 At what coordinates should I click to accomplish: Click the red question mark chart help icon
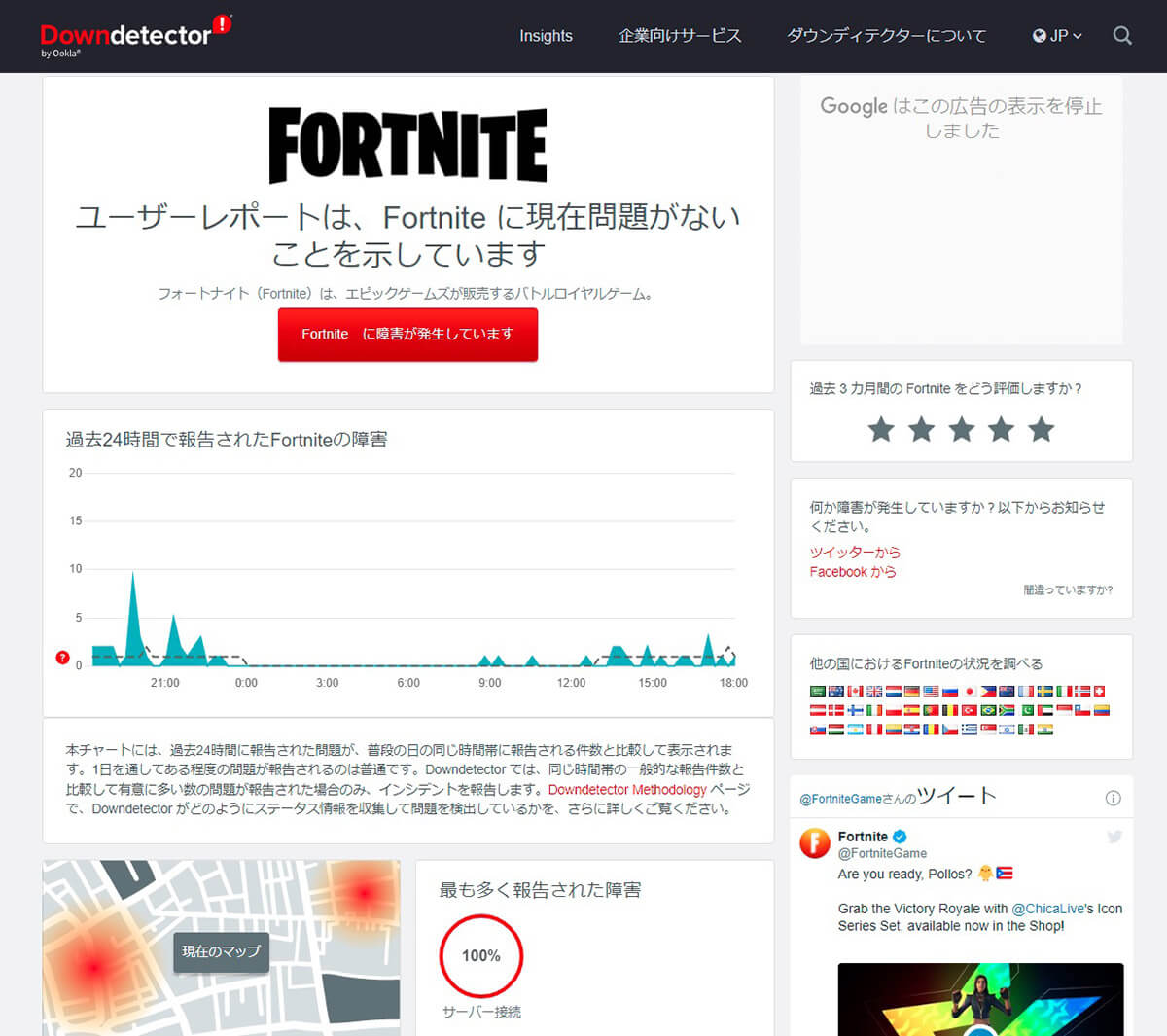tap(63, 658)
